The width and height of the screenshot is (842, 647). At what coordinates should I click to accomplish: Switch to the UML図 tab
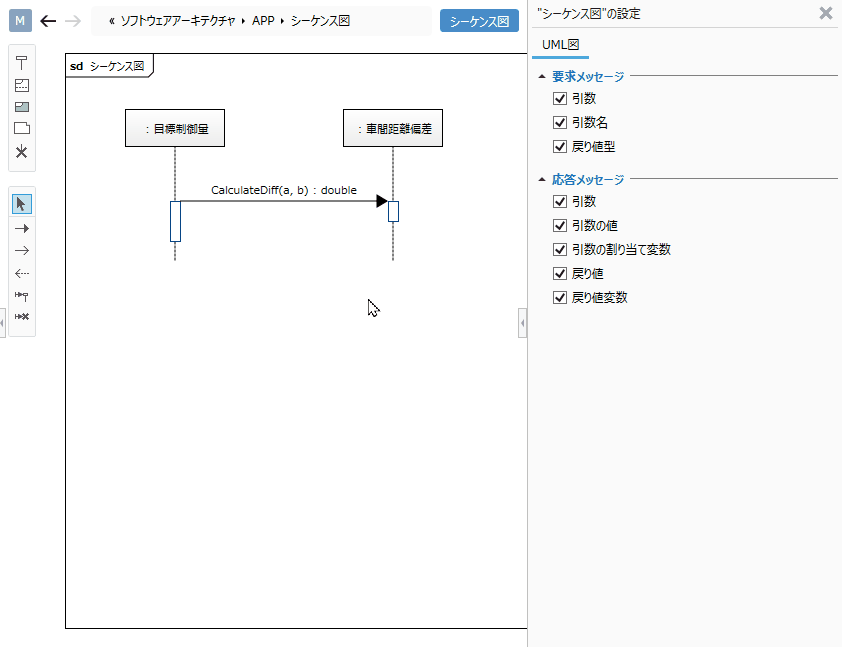point(560,45)
